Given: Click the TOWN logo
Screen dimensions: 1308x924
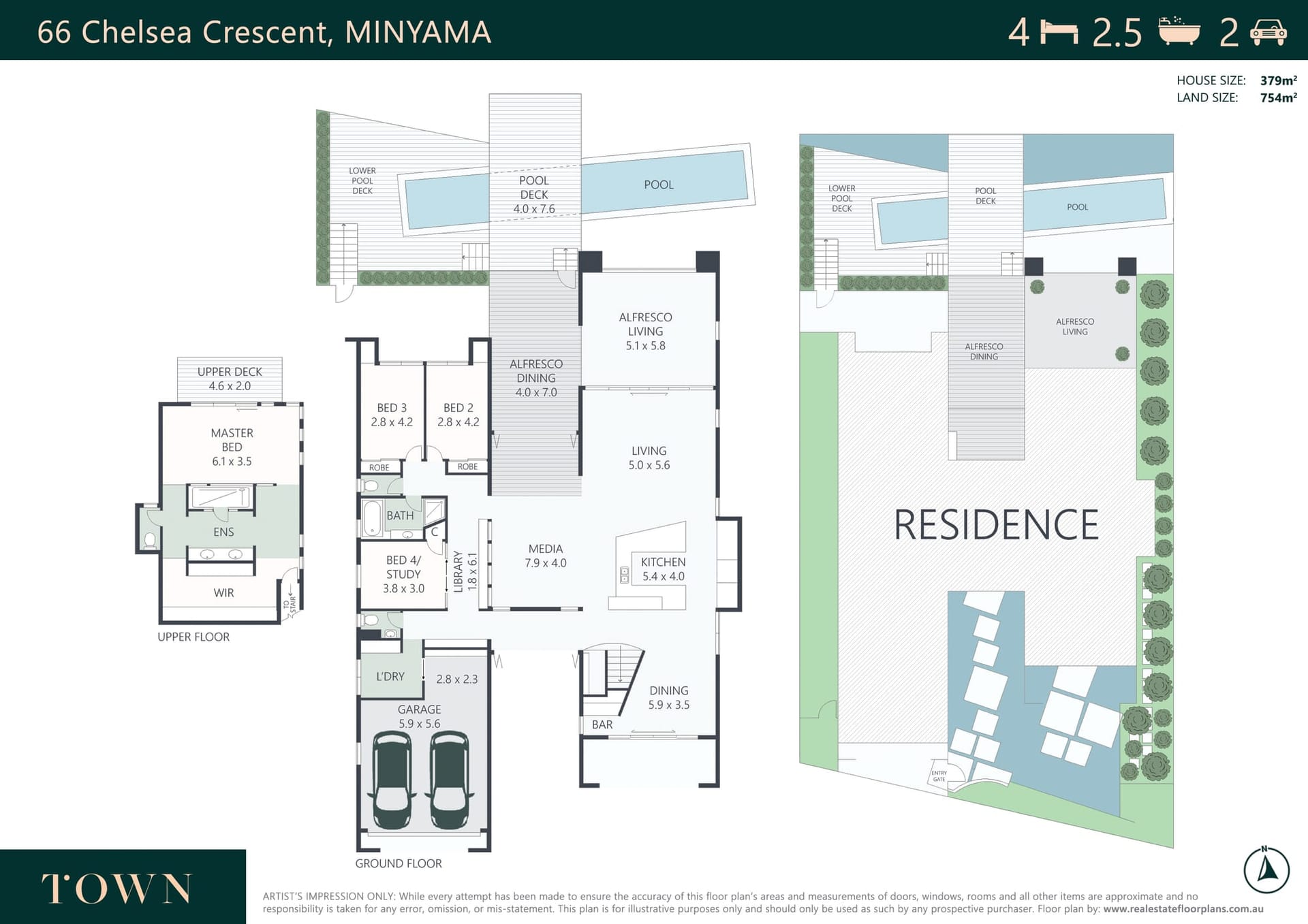Looking at the screenshot, I should coord(116,889).
